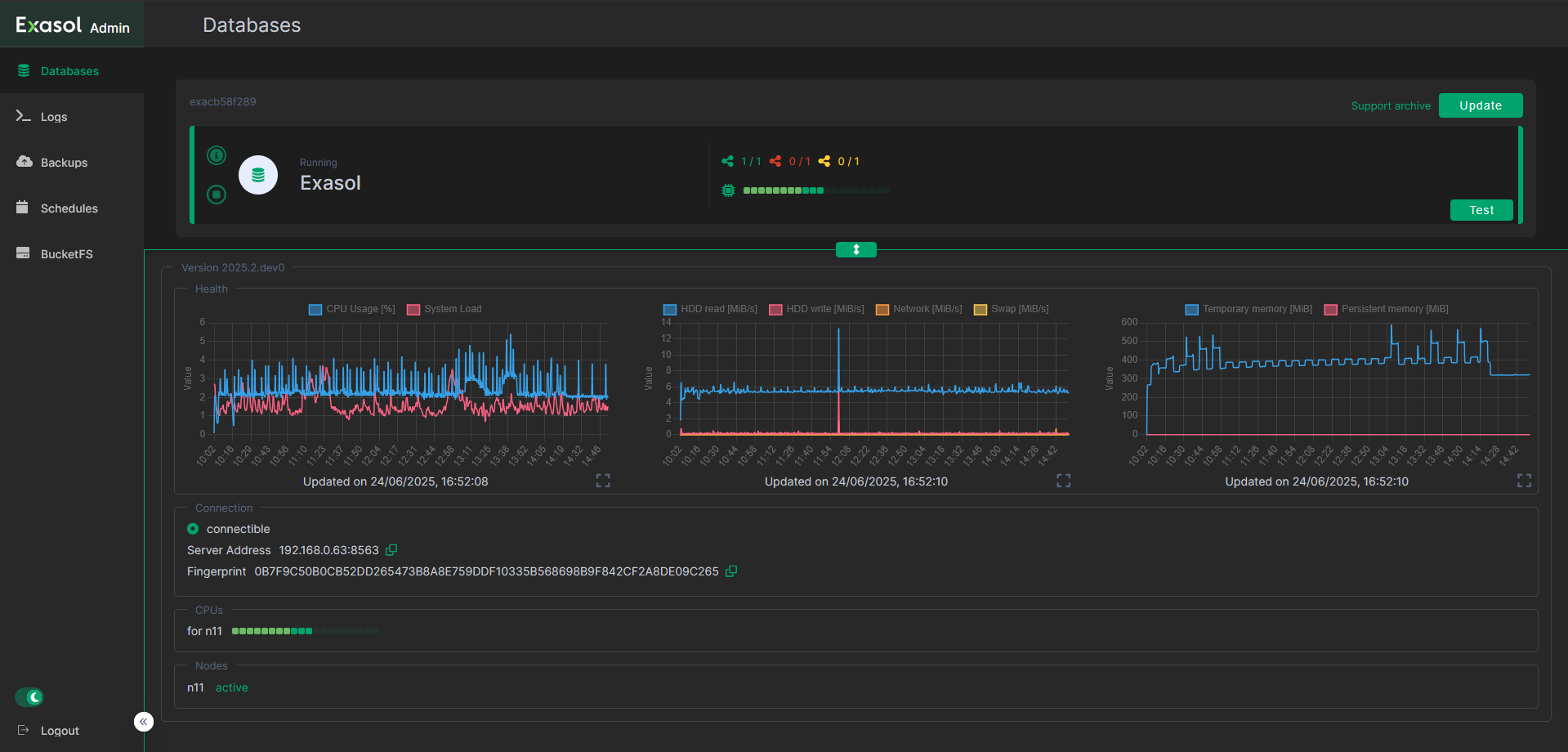Click the yellow connections share icon

(824, 161)
